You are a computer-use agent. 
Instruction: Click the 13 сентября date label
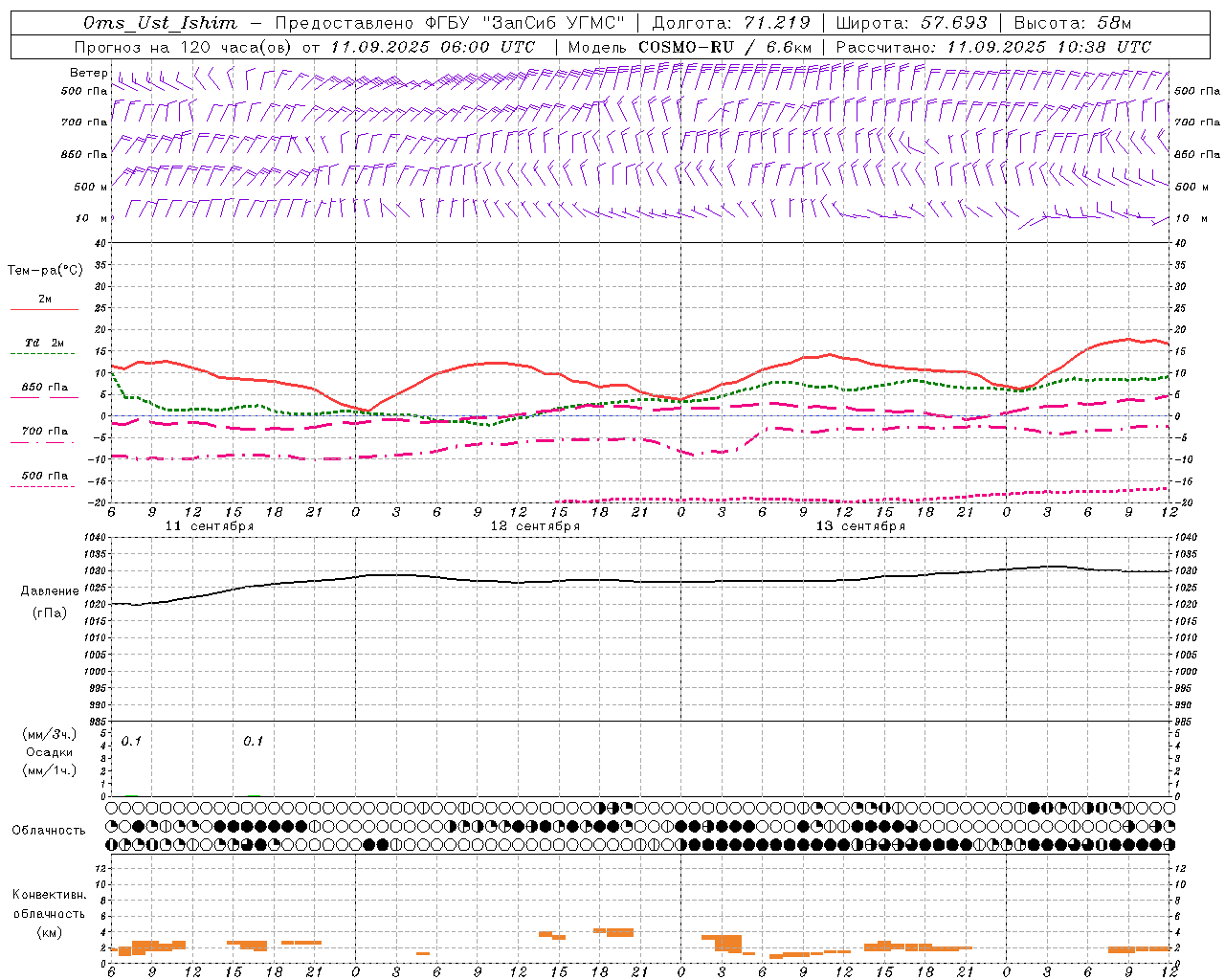pos(860,526)
